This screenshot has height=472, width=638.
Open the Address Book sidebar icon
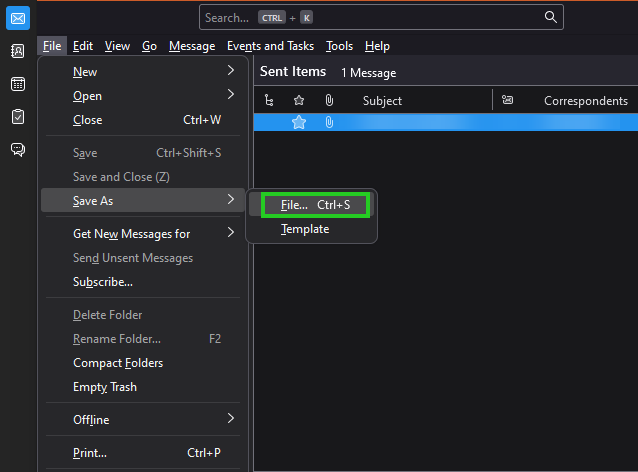[18, 51]
